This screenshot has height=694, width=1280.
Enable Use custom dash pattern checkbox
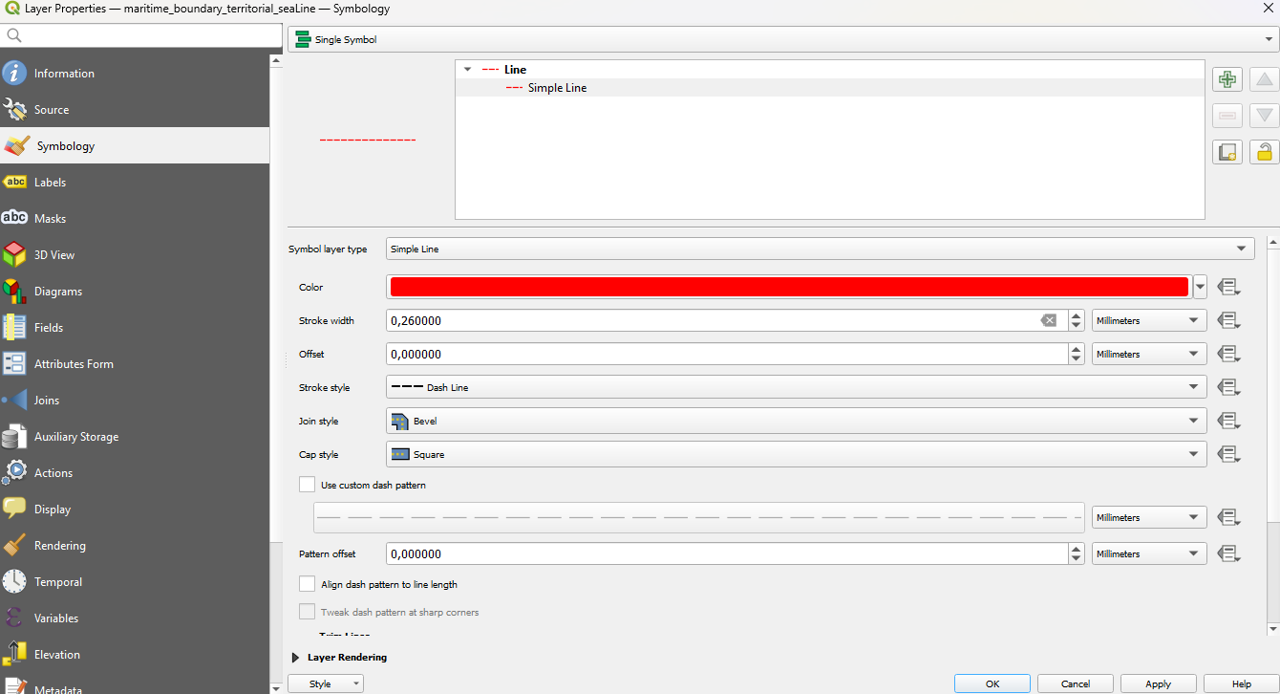pos(307,485)
